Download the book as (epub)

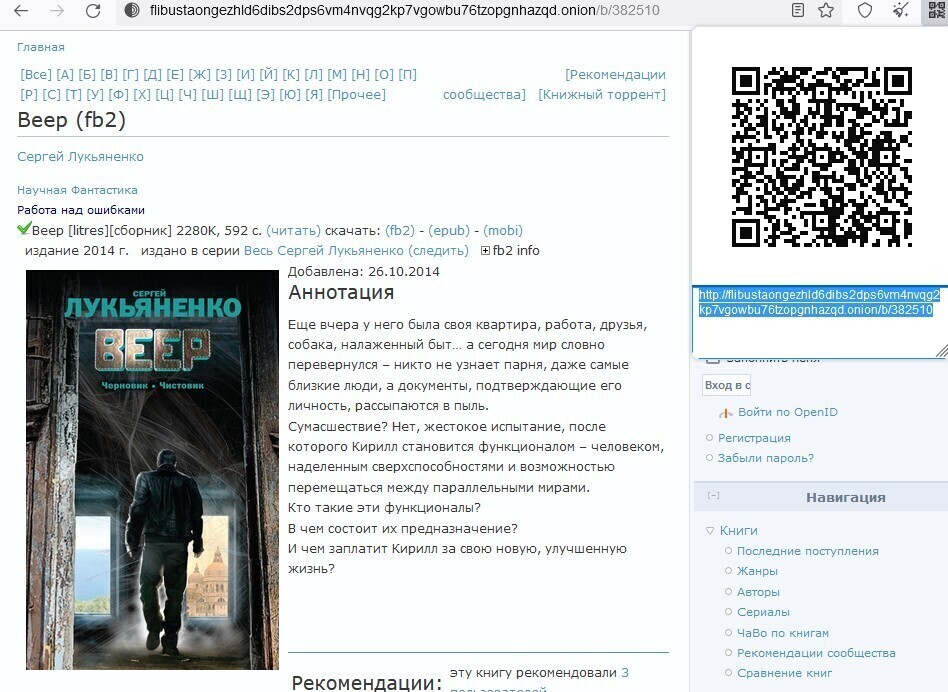tap(449, 230)
